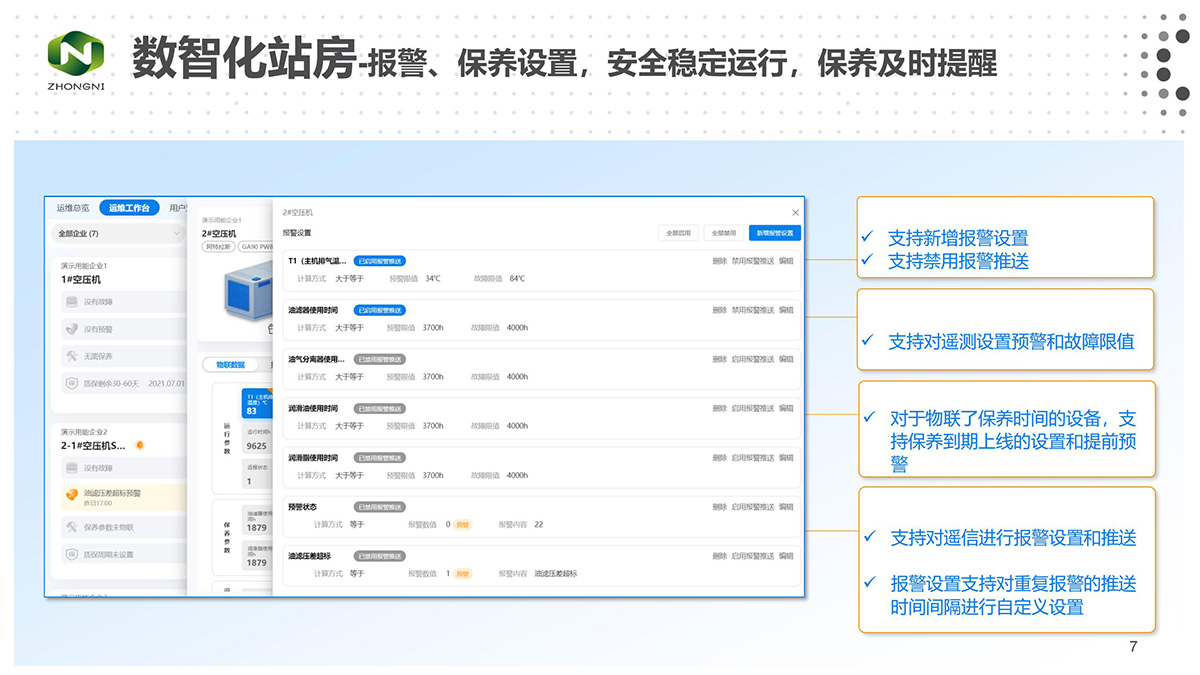Click the 质保剩余30-60天 warranty icon
Viewport: 1200px width, 675px height.
click(71, 382)
